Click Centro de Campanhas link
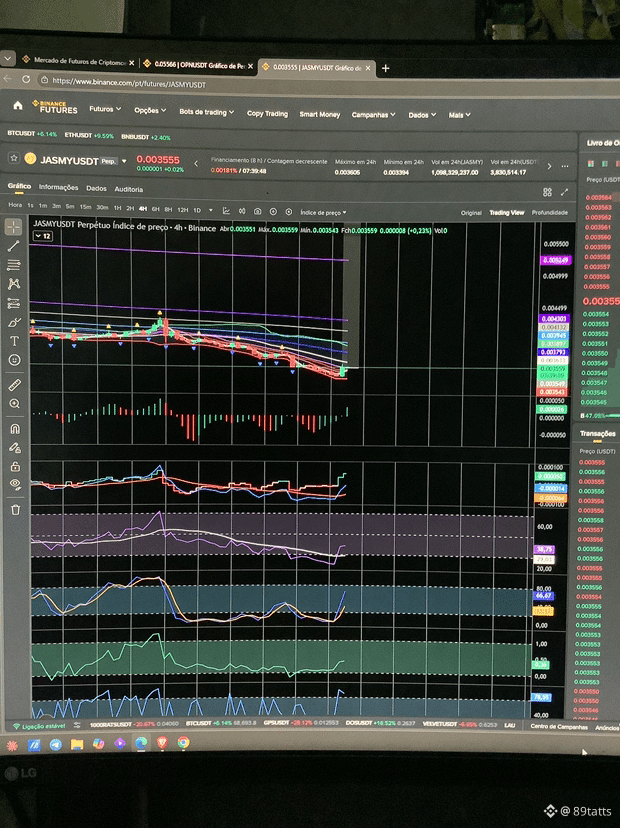 click(559, 727)
